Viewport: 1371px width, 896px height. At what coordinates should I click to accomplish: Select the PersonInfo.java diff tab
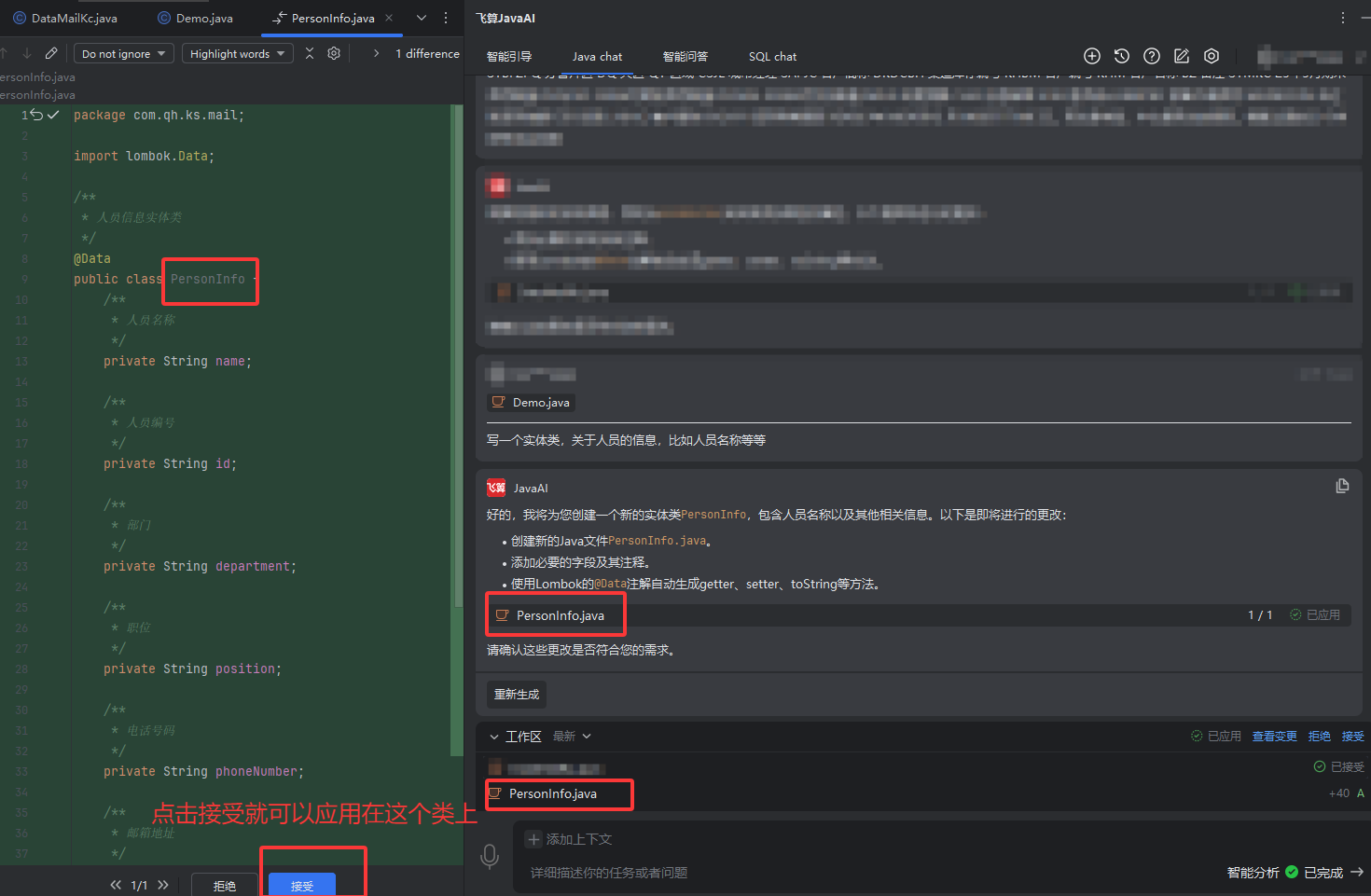(x=325, y=18)
